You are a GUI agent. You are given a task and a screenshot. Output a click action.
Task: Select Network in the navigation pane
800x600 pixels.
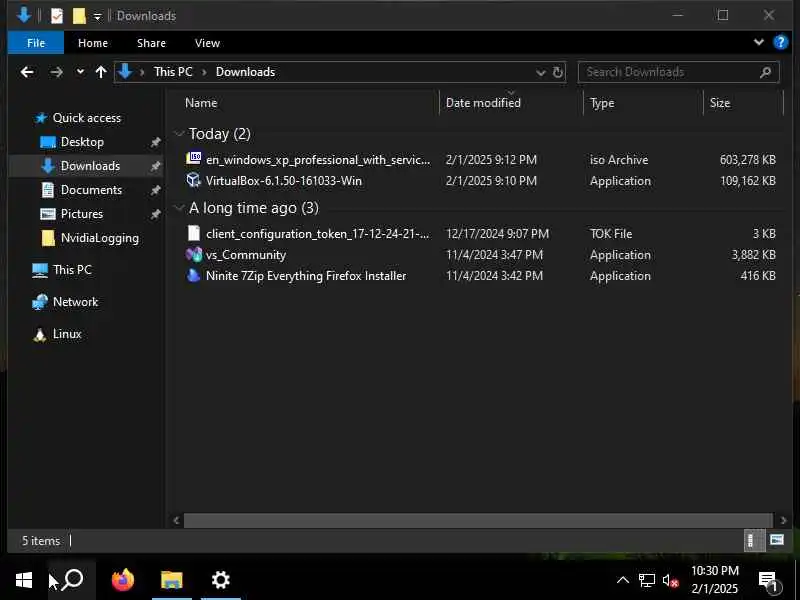click(x=75, y=302)
